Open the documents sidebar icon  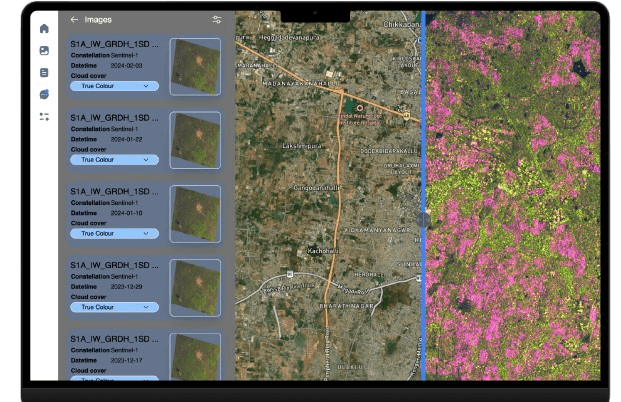pos(44,72)
